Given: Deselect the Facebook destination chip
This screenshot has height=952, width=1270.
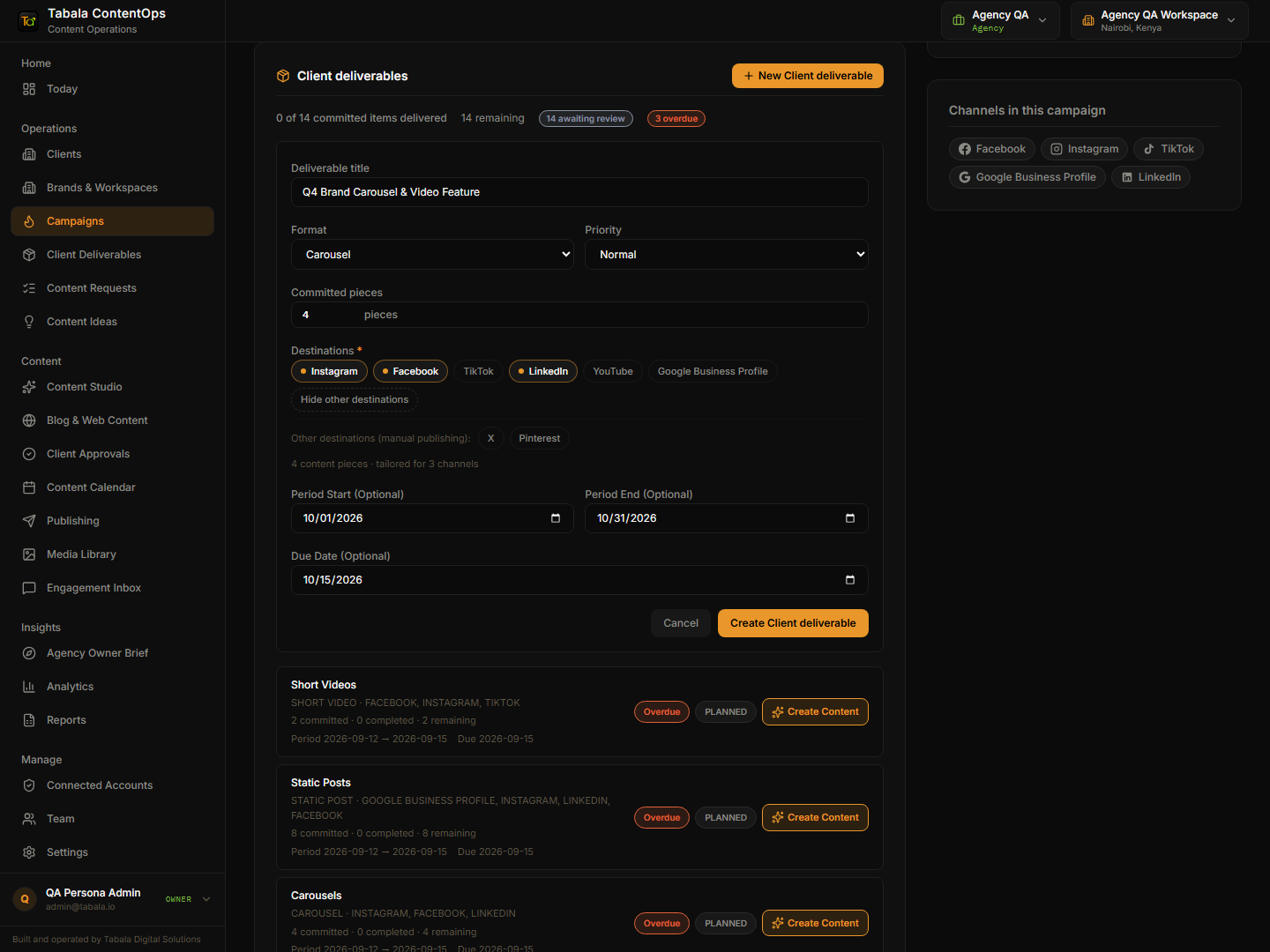Looking at the screenshot, I should point(410,371).
